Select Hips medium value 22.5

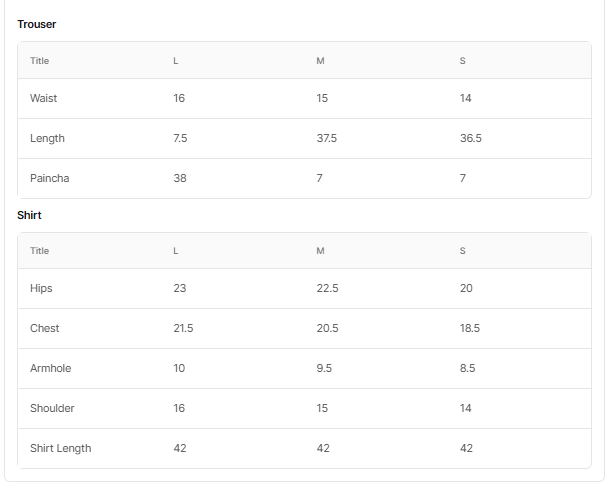click(x=328, y=289)
